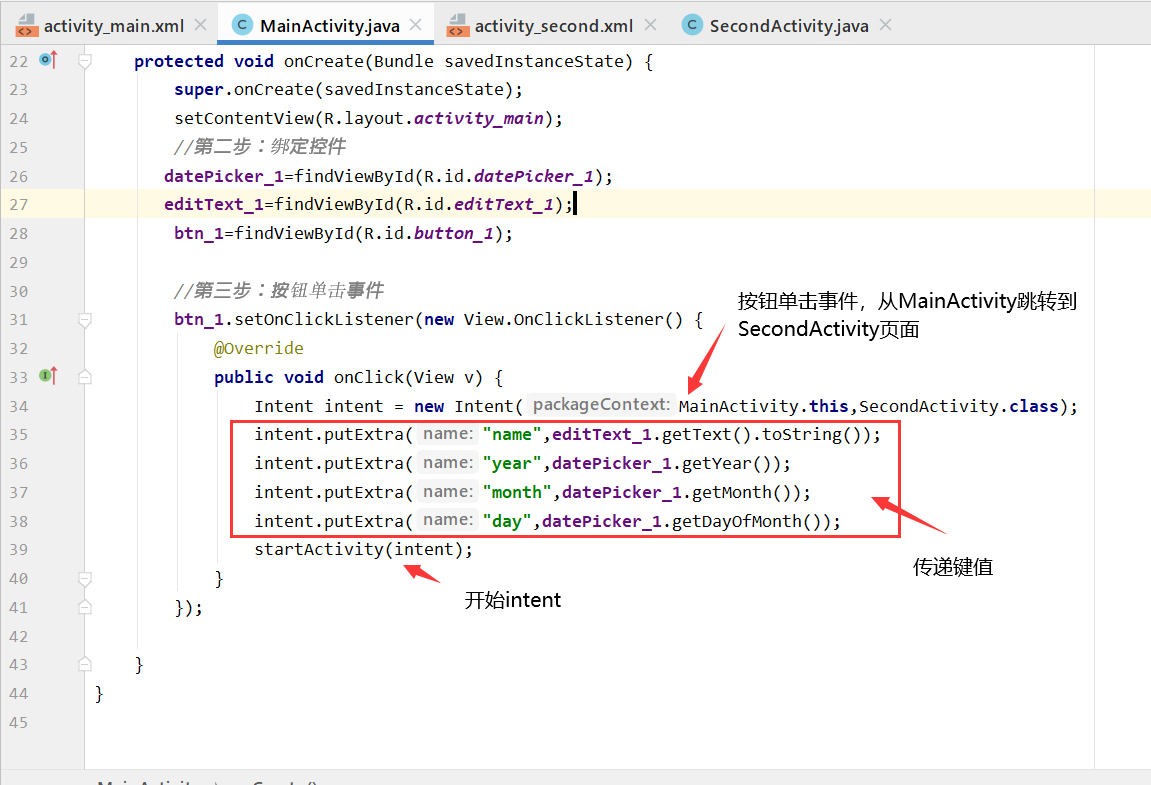Click the fold marker next to line 40
The width and height of the screenshot is (1151, 785).
click(84, 578)
